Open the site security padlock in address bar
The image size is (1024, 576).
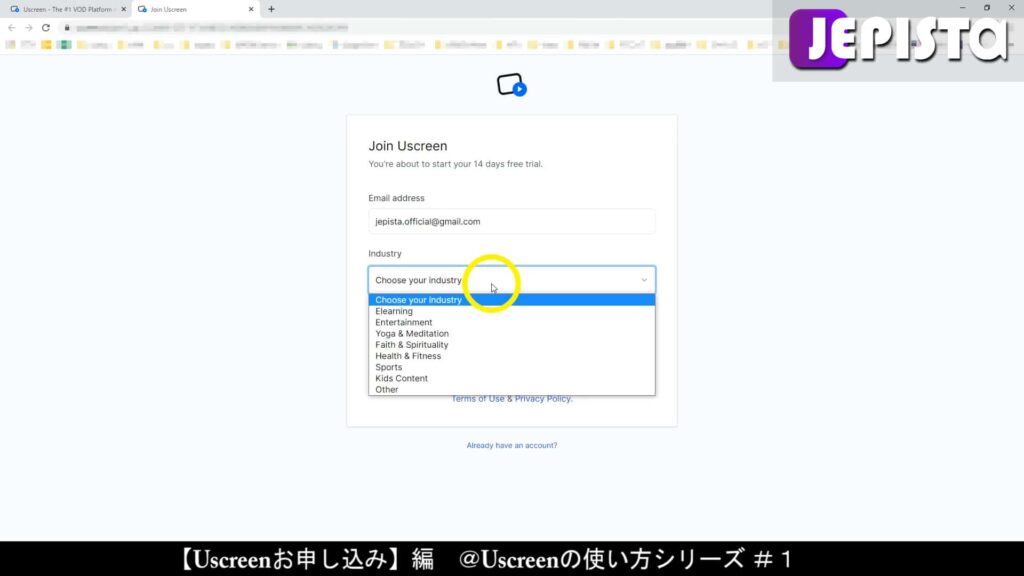point(66,28)
